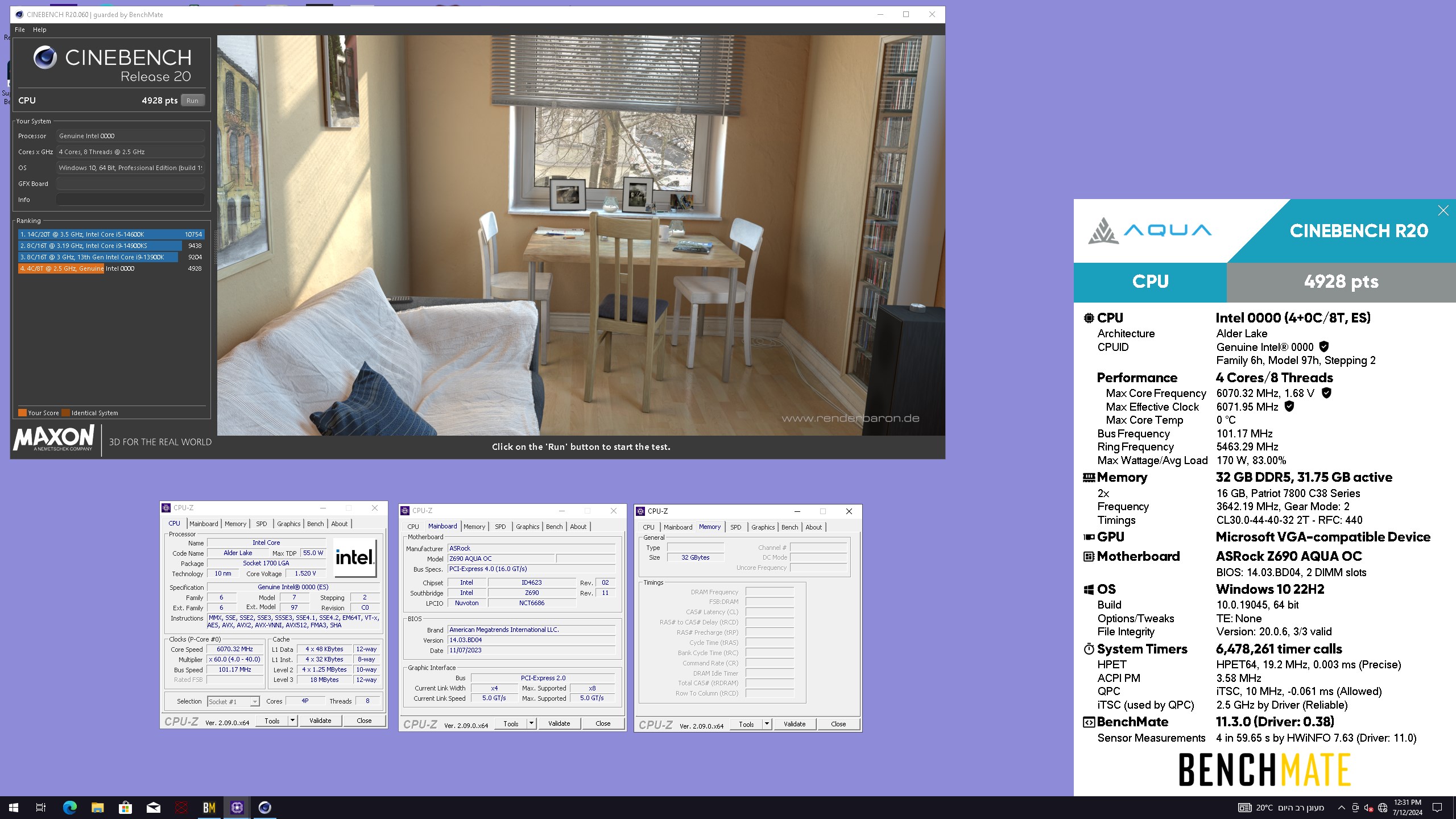The image size is (1456, 819).
Task: Click the Windows OS icon in BenchMate panel
Action: (1089, 589)
